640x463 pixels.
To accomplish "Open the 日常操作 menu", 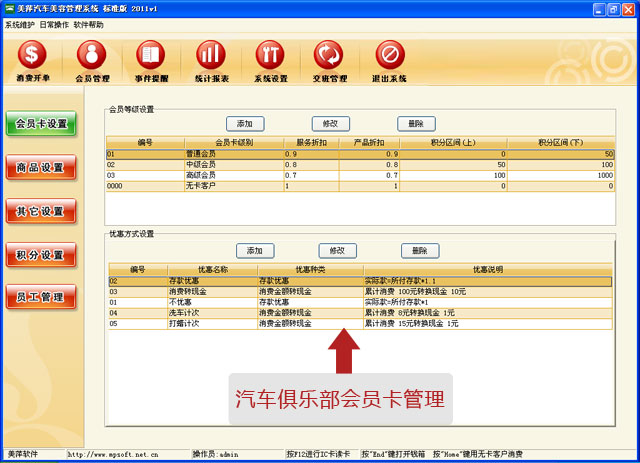I will pos(54,24).
